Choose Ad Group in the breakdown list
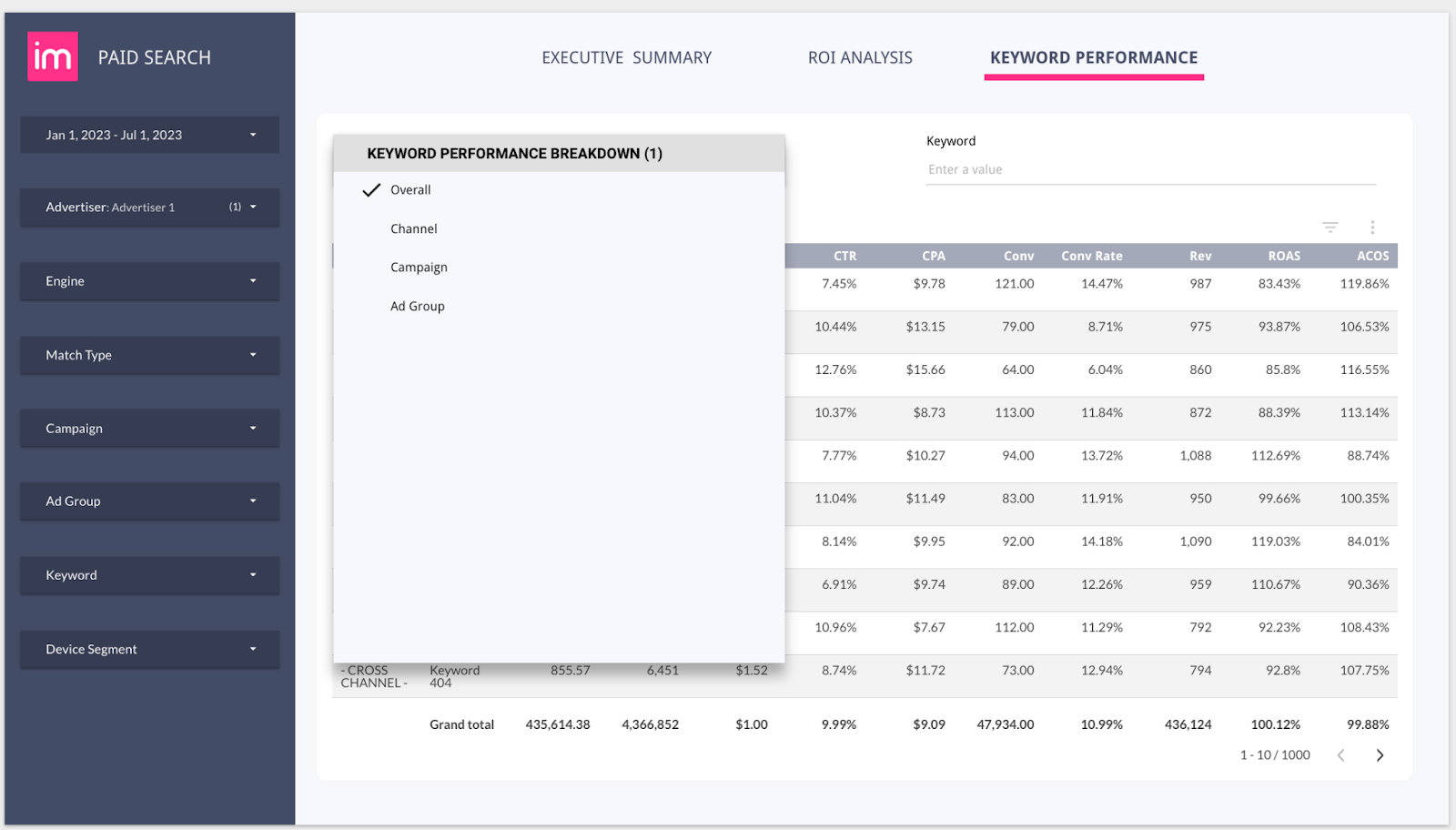Viewport: 1456px width, 830px height. pos(417,306)
